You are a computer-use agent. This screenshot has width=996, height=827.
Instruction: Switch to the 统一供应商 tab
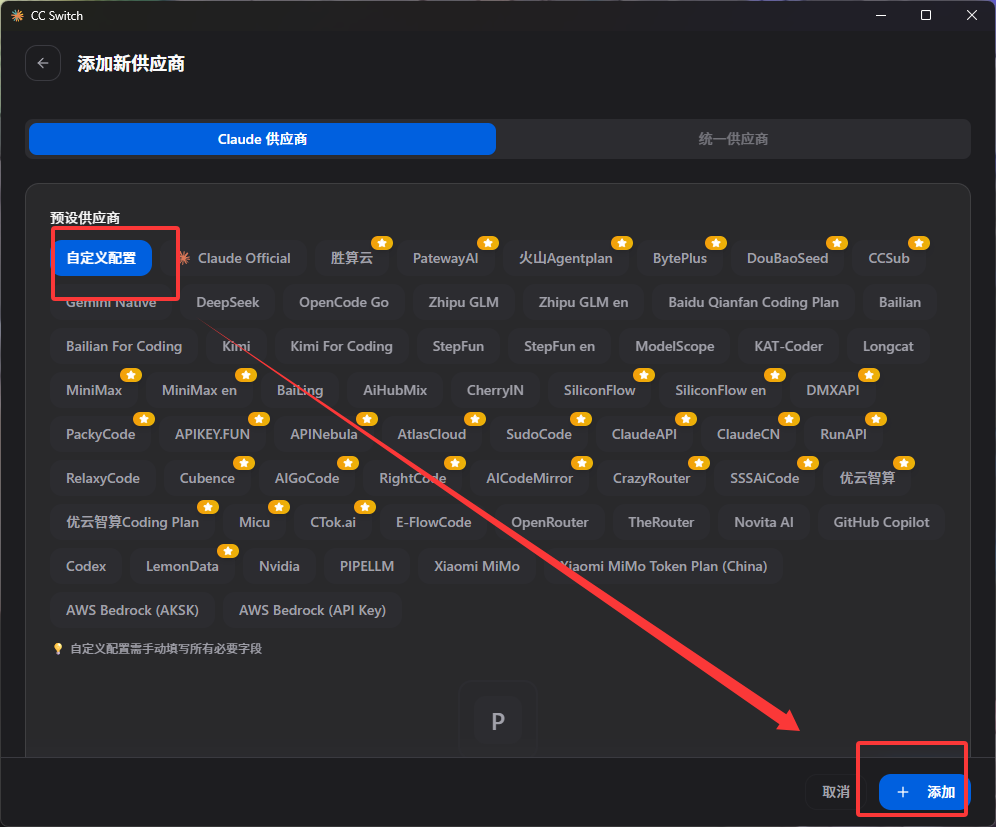(733, 139)
